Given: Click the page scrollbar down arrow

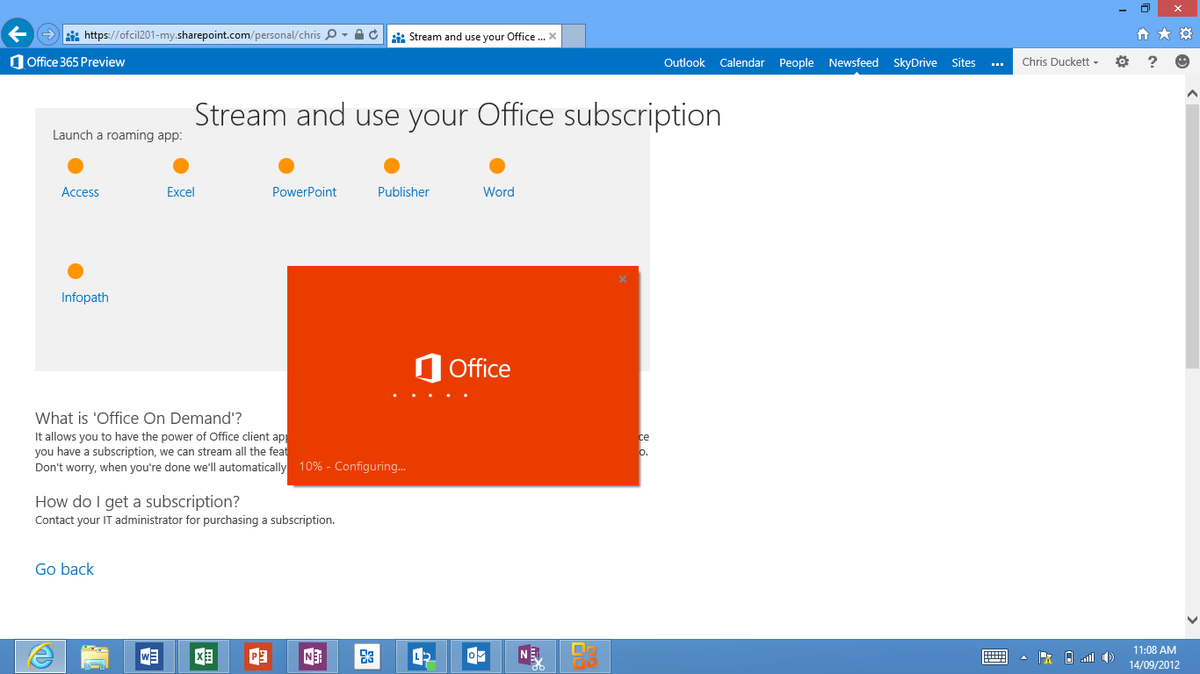Looking at the screenshot, I should coord(1191,618).
